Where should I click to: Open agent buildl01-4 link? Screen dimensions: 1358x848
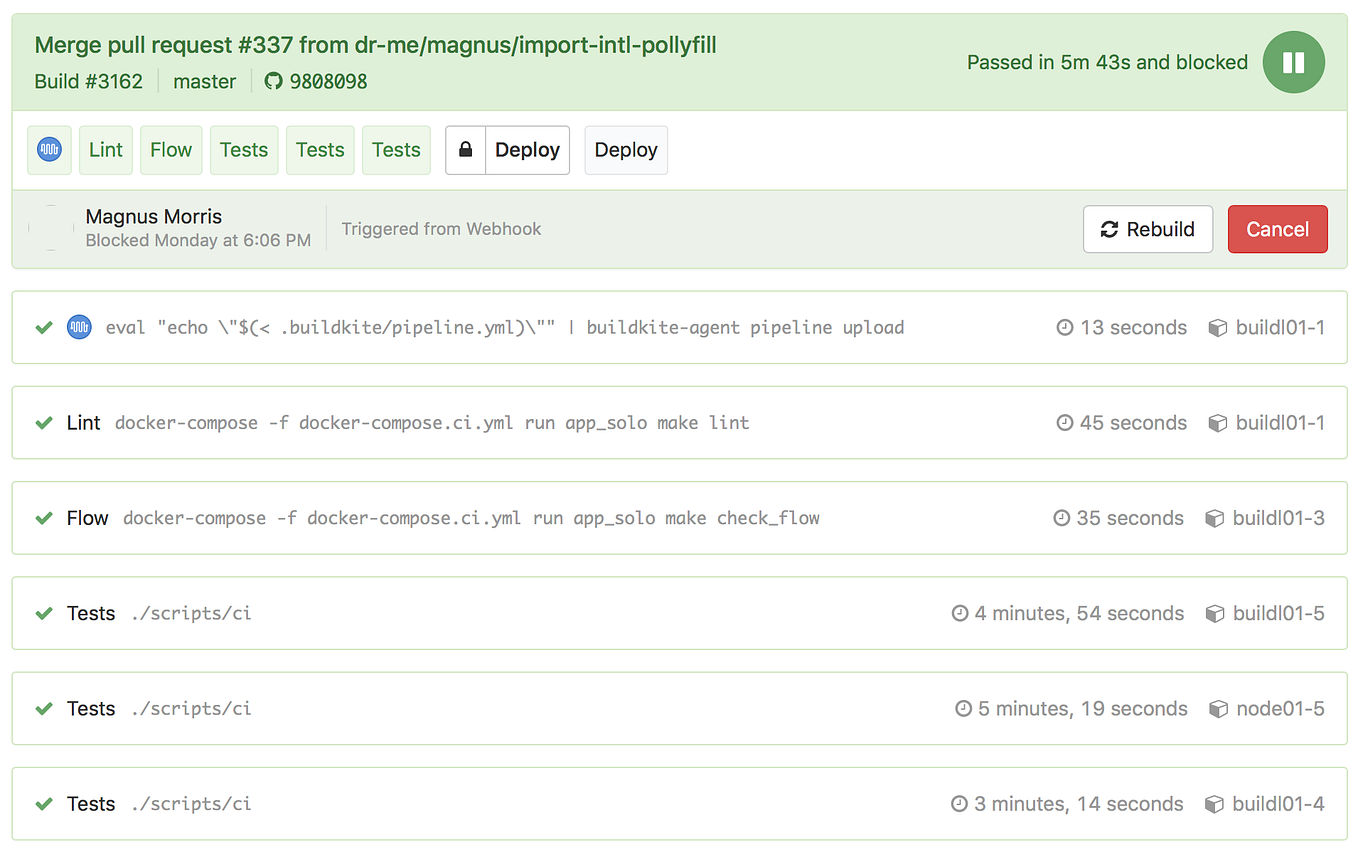1278,803
